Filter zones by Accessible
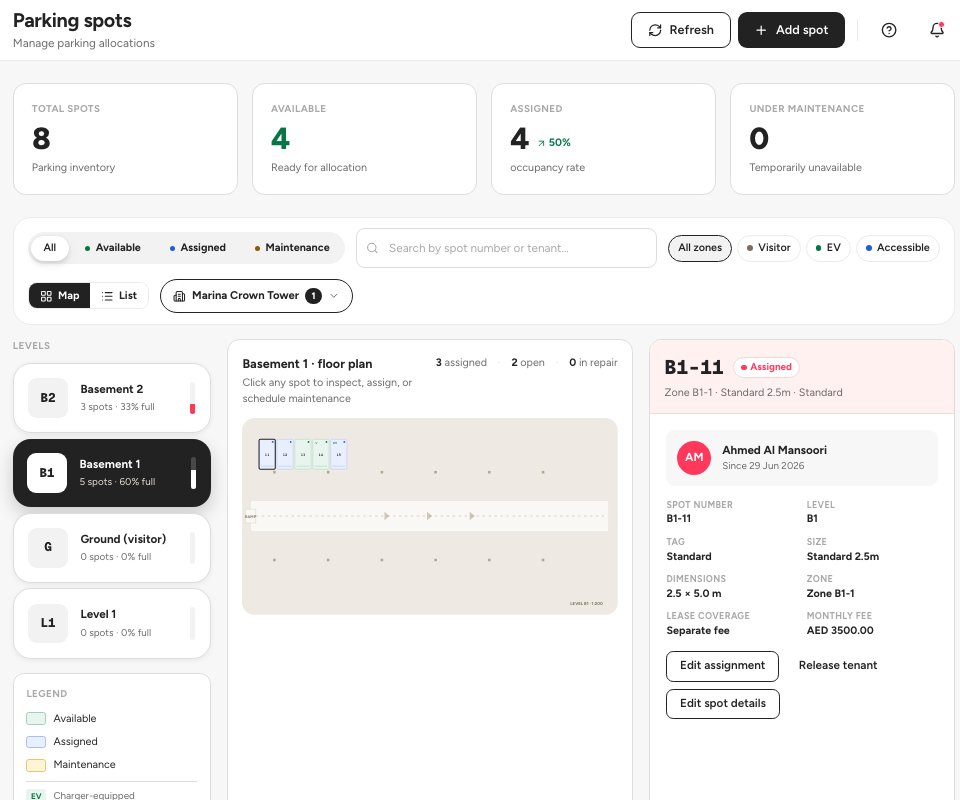This screenshot has width=960, height=800. click(x=898, y=248)
